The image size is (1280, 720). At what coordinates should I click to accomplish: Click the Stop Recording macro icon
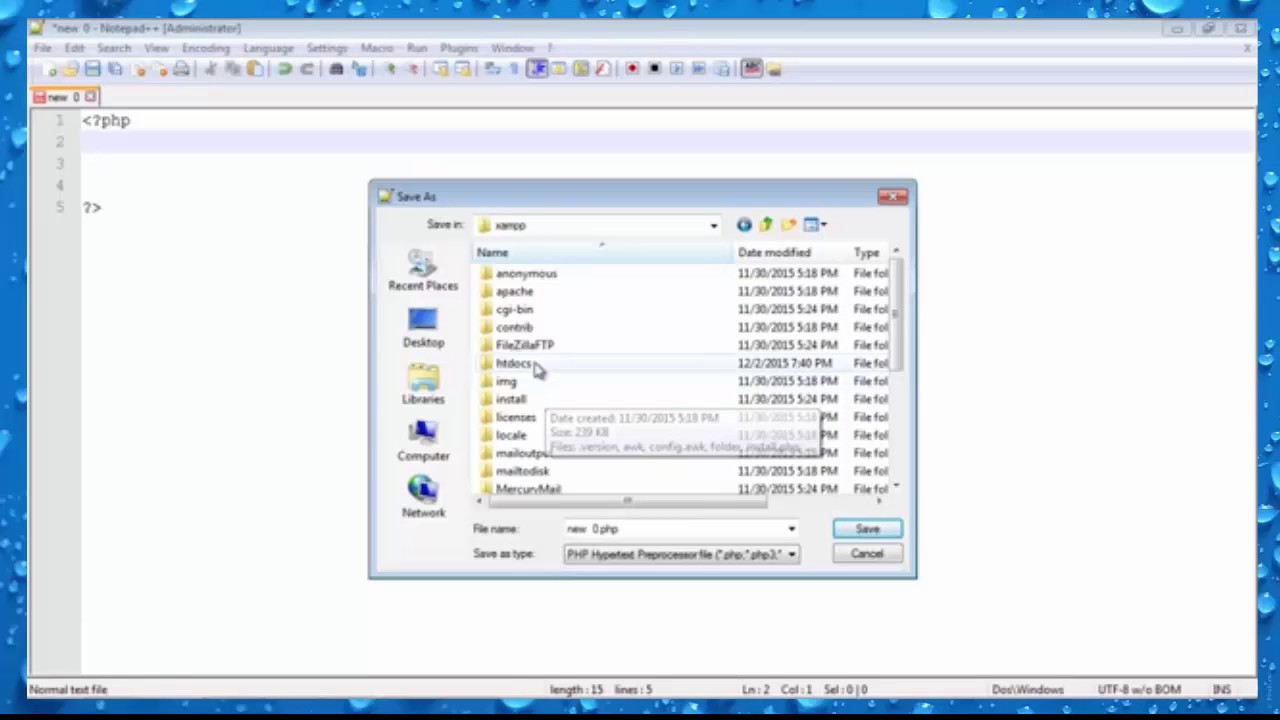654,69
